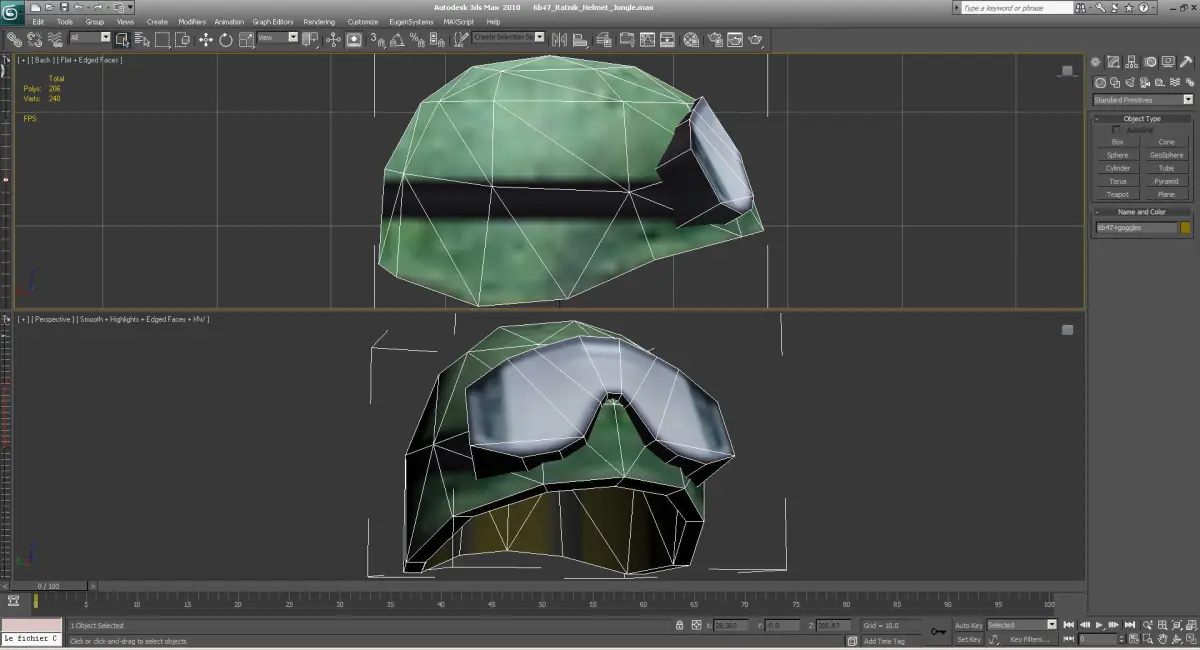Click the Key Filters button
The height and width of the screenshot is (650, 1200).
[1029, 639]
